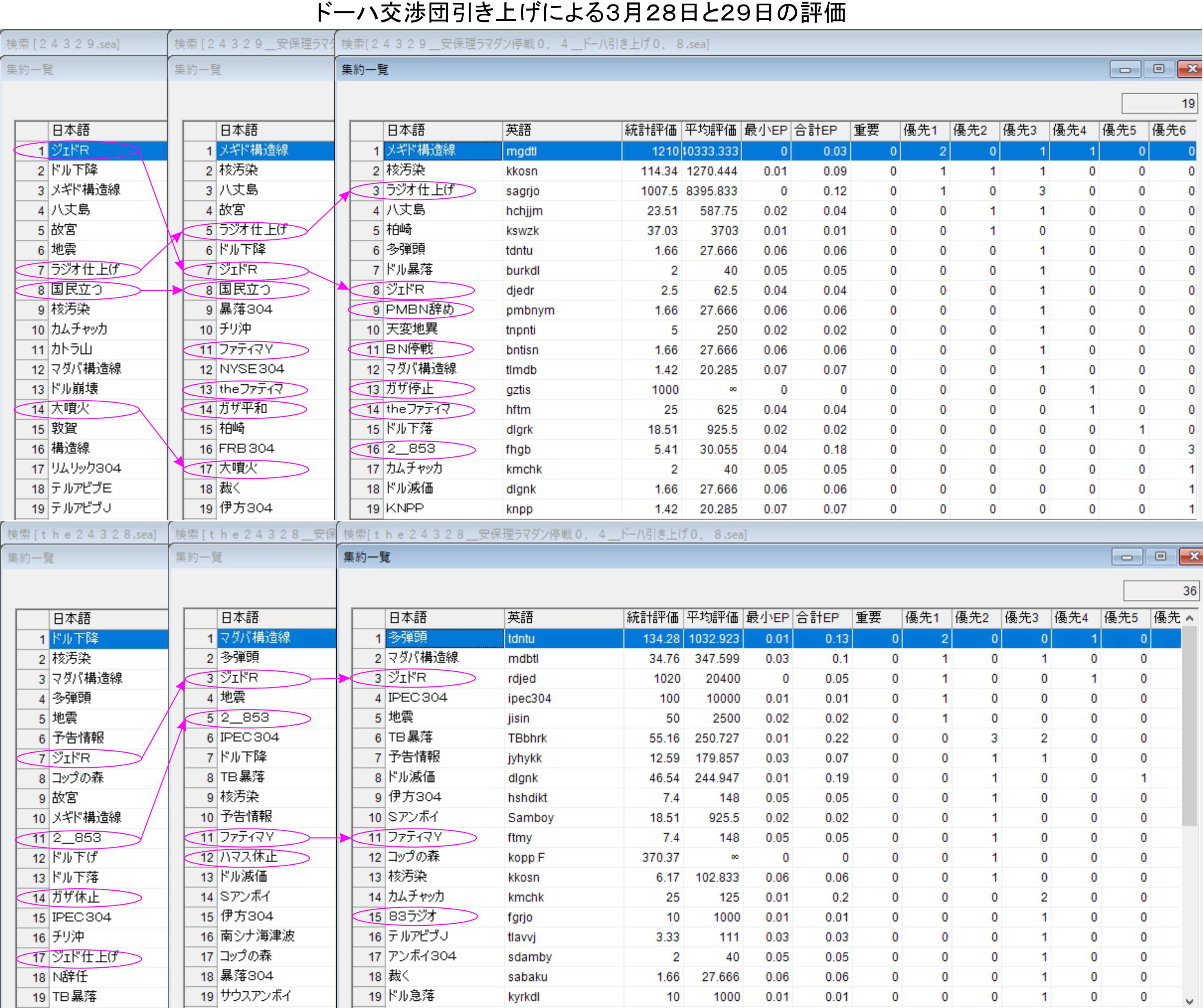1203x1008 pixels.
Task: Select the PMBN辞め row
Action: pos(774,310)
